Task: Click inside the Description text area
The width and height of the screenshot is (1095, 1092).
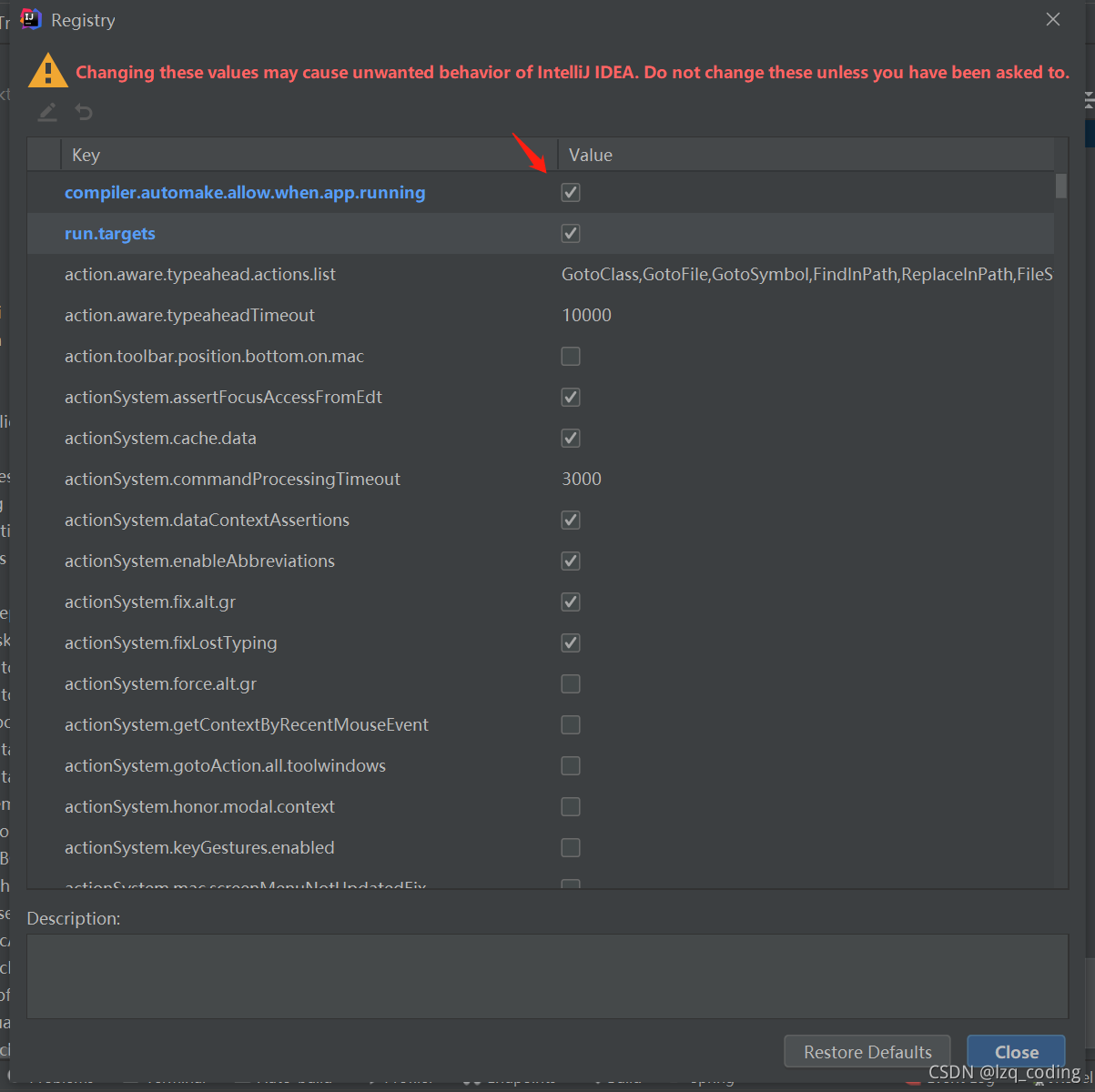Action: [547, 976]
